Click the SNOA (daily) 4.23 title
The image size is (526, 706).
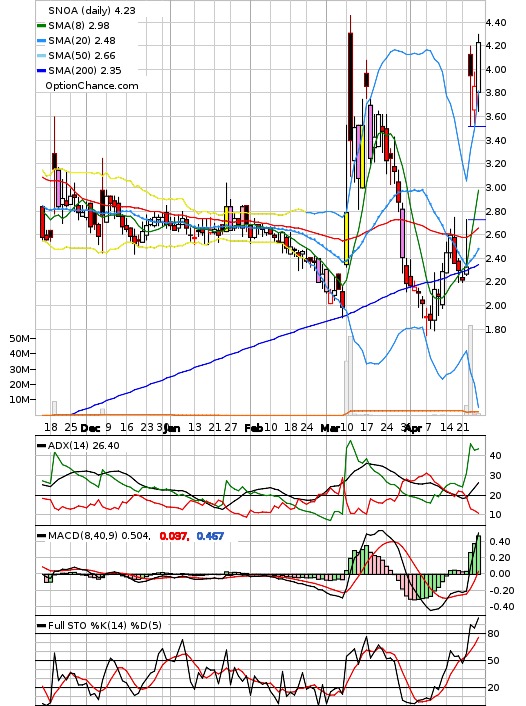[91, 10]
